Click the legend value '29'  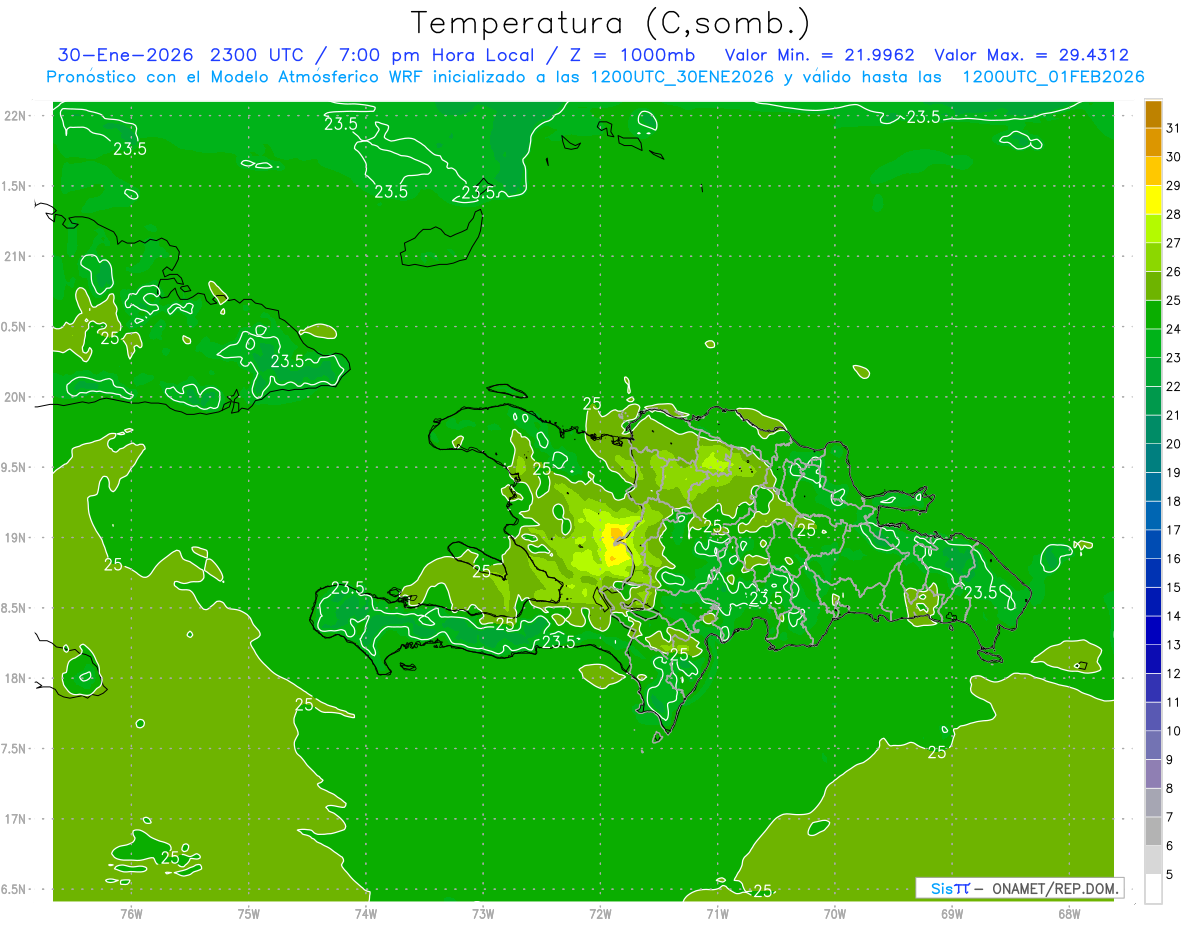coord(1173,185)
